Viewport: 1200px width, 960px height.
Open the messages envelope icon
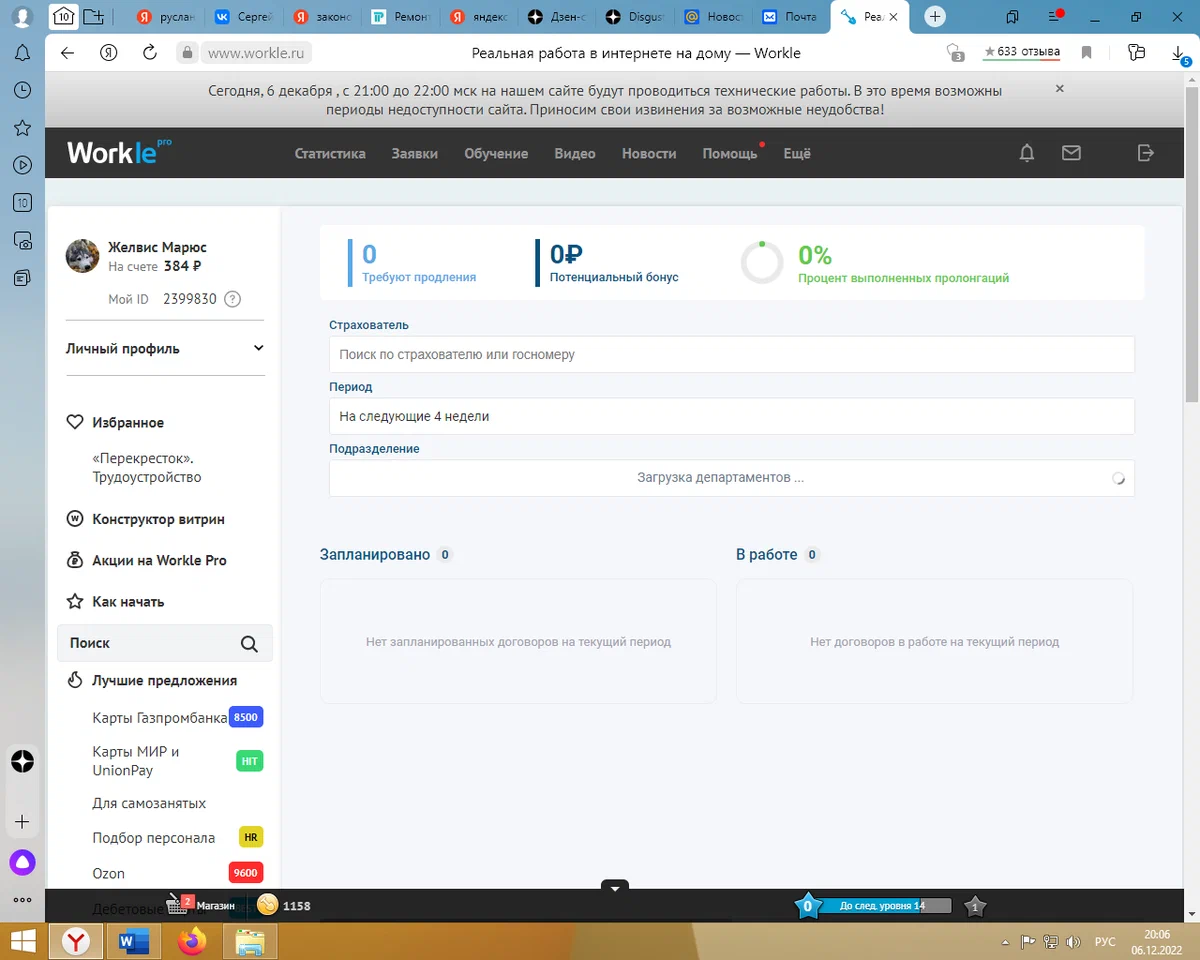(1071, 153)
